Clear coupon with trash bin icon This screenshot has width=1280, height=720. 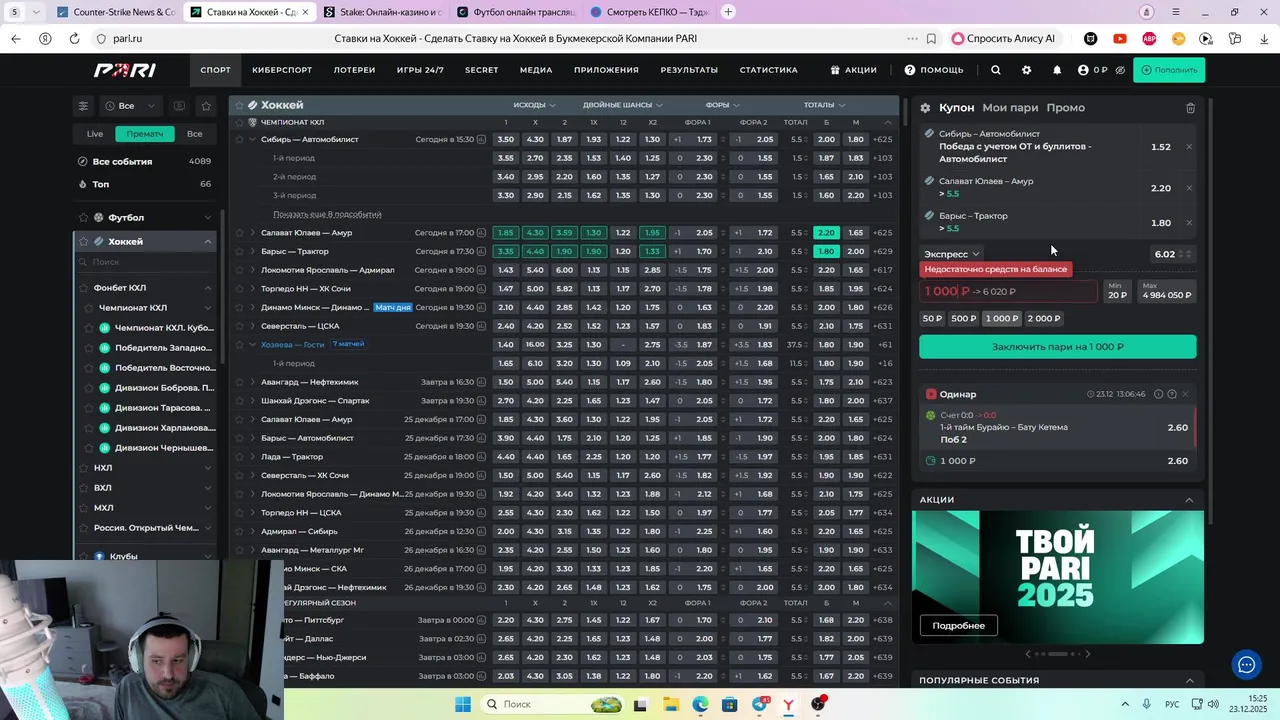pyautogui.click(x=1190, y=108)
